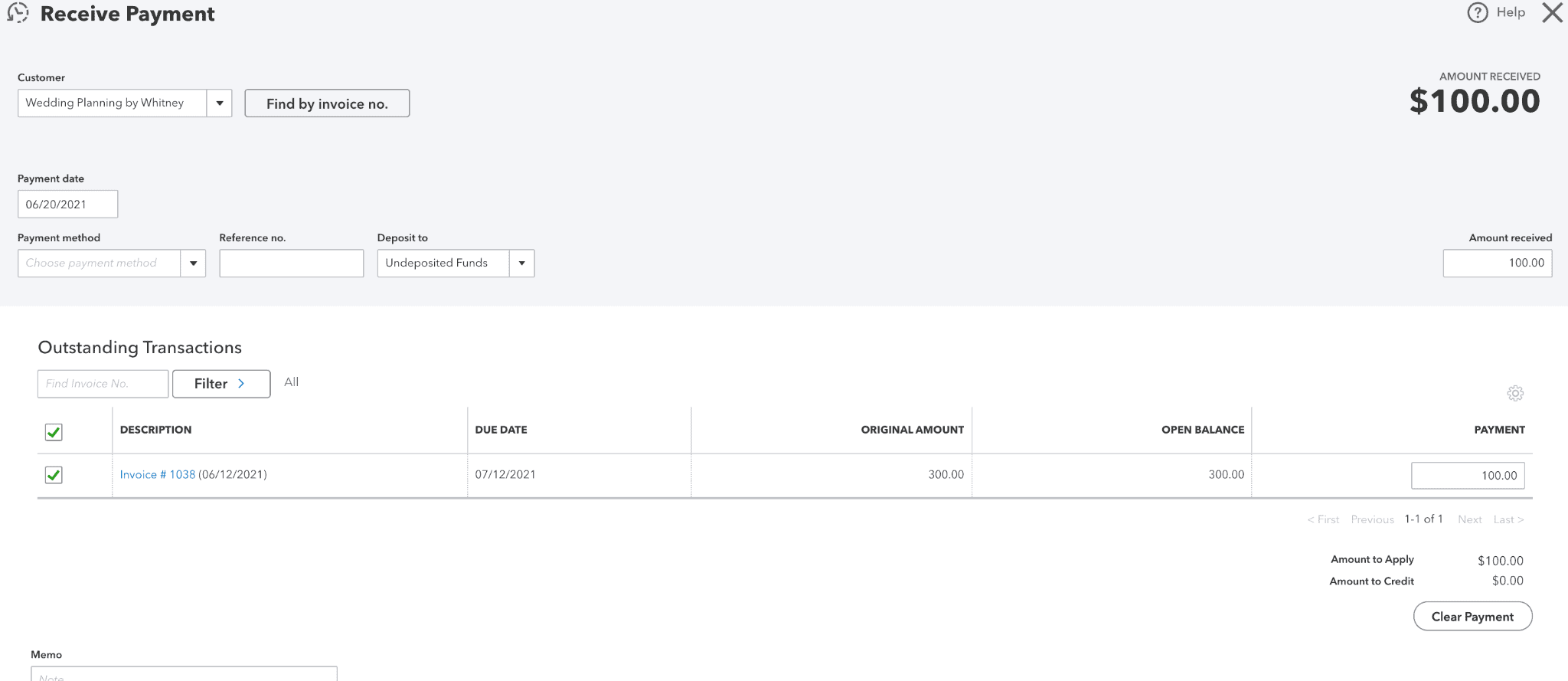The height and width of the screenshot is (681, 1568).
Task: Go to Last page link
Action: (x=1508, y=519)
